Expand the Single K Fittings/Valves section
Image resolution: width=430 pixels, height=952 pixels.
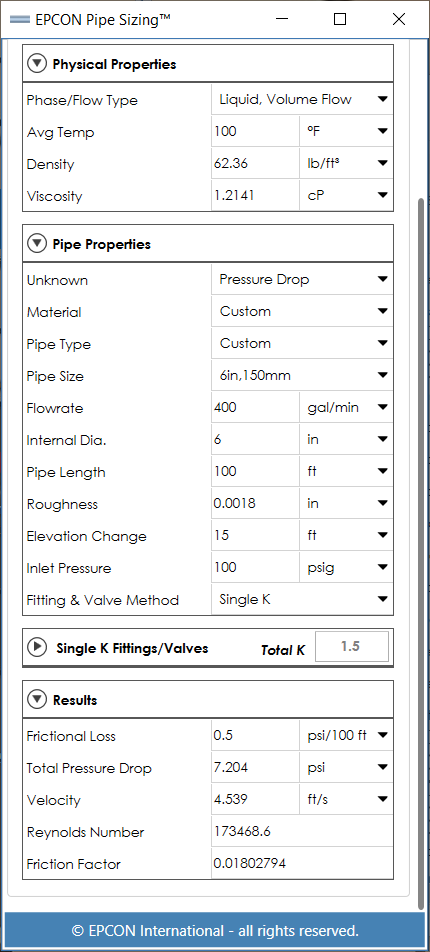pyautogui.click(x=37, y=647)
